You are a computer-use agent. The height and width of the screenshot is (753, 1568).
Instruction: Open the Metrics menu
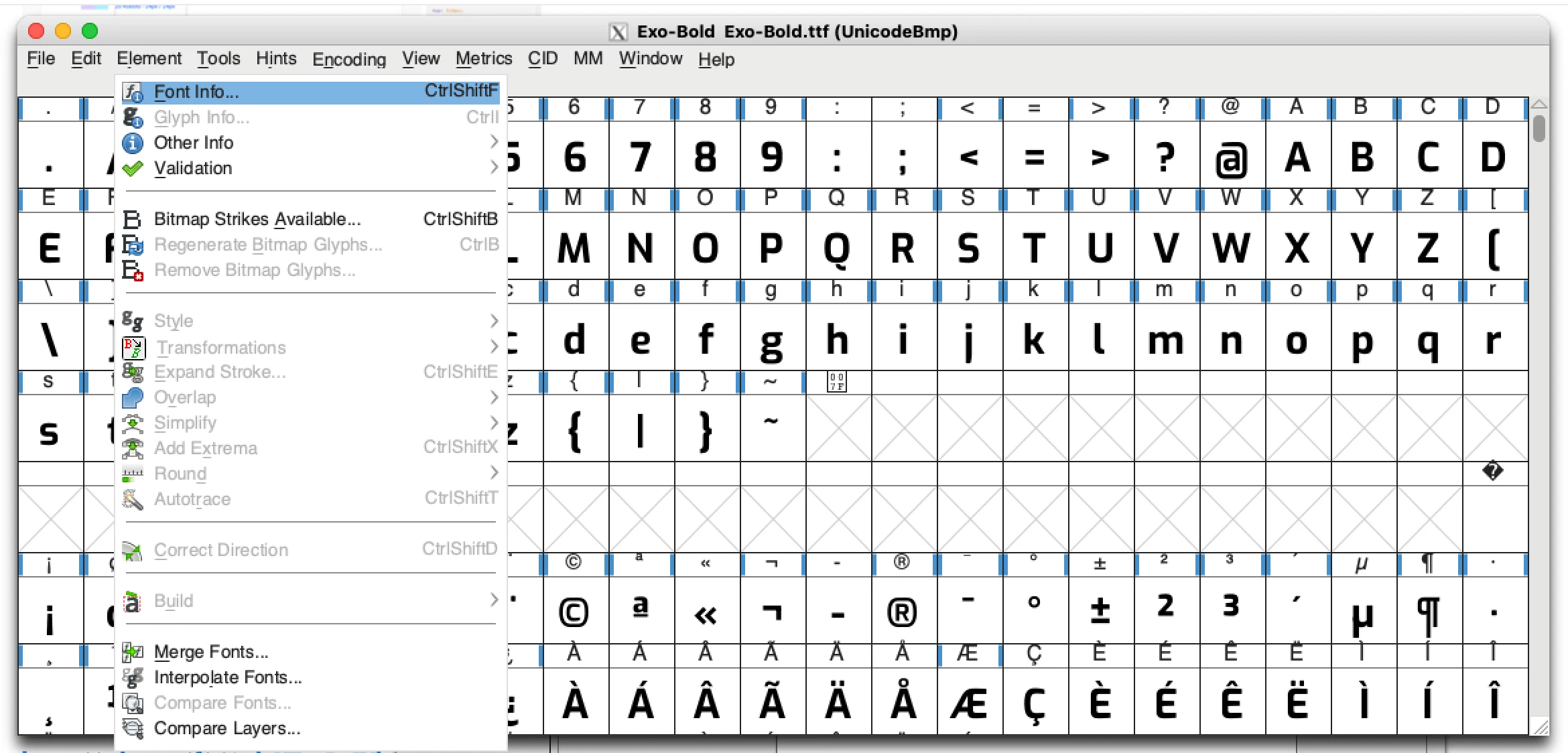pyautogui.click(x=483, y=59)
